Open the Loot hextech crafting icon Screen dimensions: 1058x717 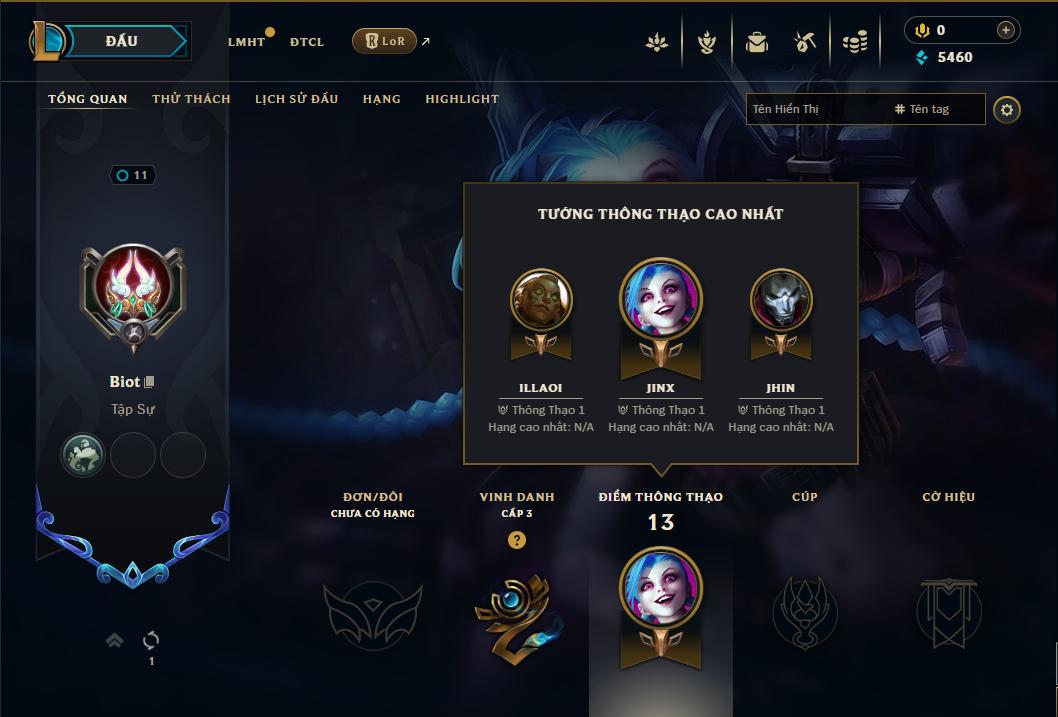[706, 42]
